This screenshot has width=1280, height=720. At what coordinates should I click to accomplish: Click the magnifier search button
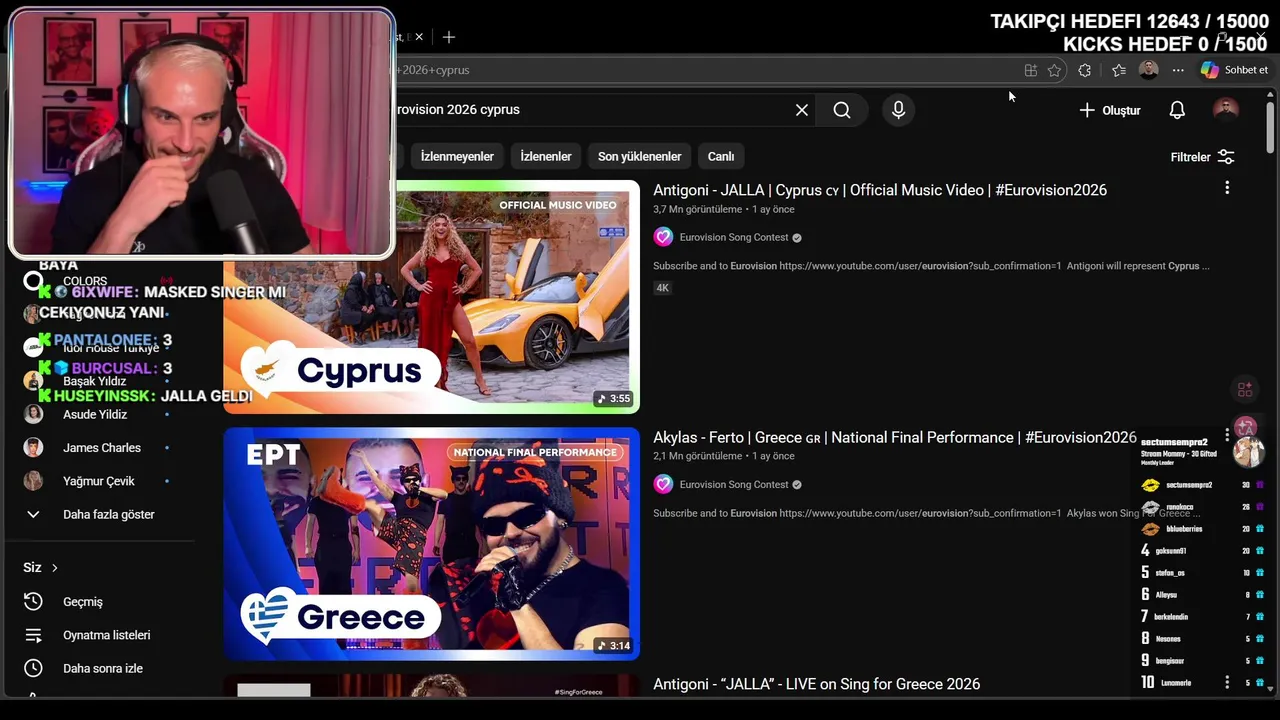point(842,110)
